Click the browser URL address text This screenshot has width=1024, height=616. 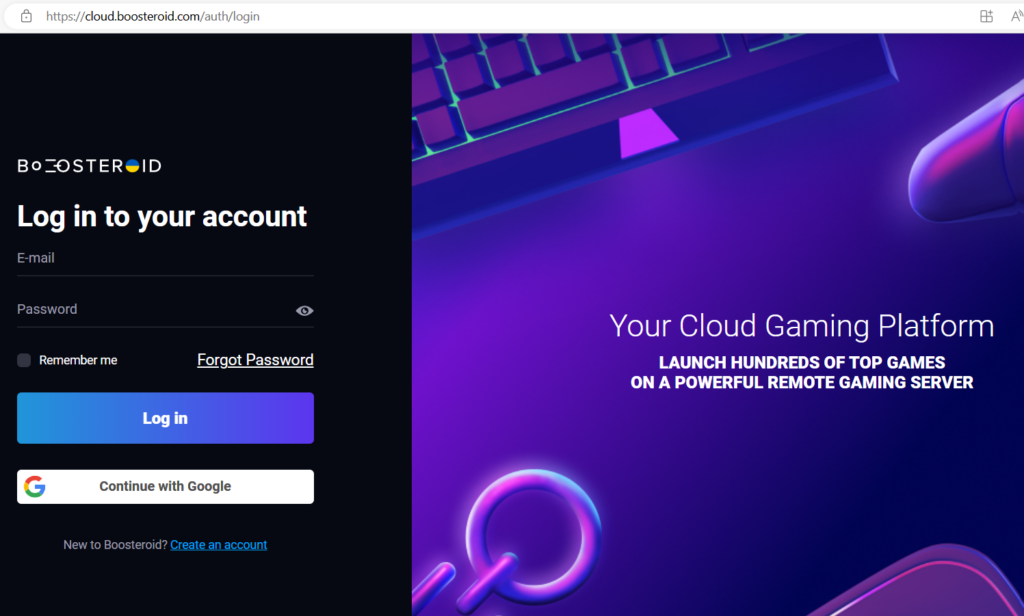point(153,16)
